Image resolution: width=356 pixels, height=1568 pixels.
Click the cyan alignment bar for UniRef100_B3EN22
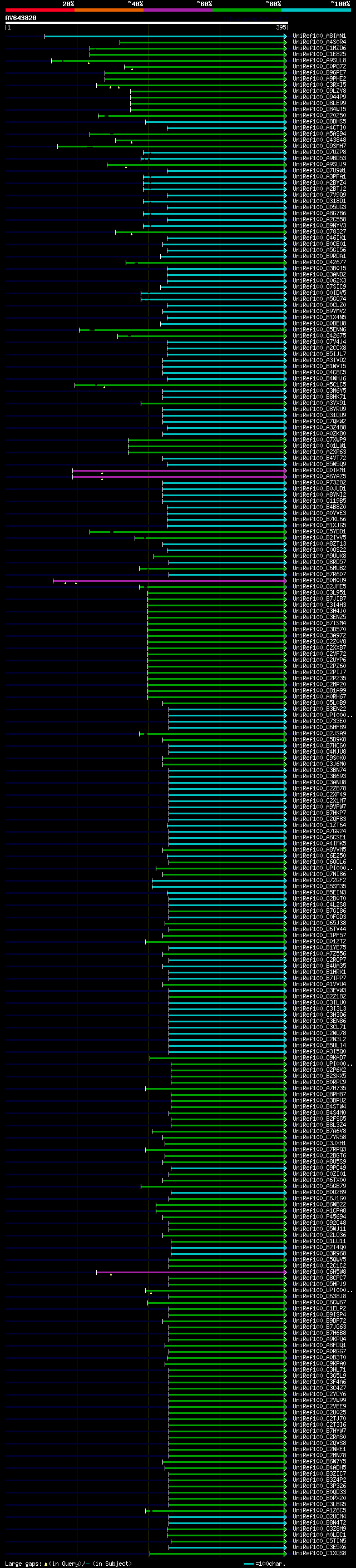(226, 709)
